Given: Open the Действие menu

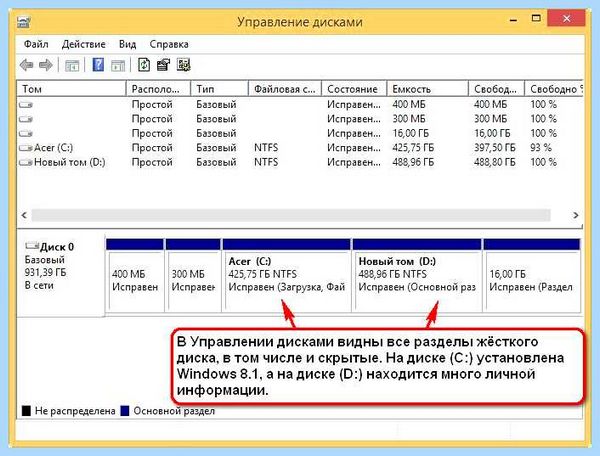Looking at the screenshot, I should (83, 44).
